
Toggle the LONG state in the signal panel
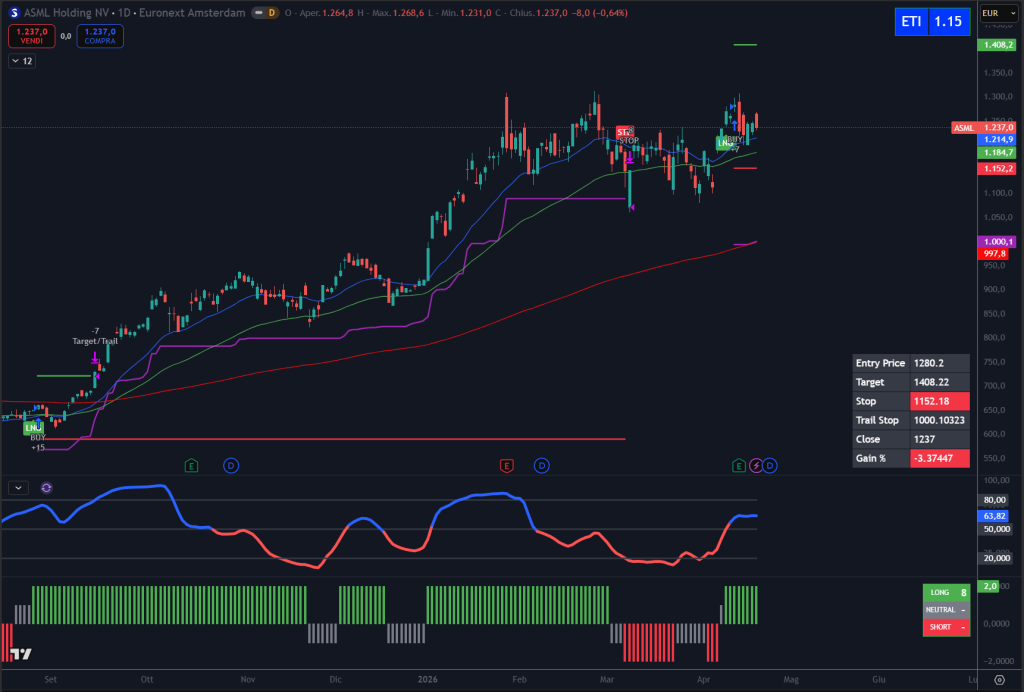click(945, 592)
